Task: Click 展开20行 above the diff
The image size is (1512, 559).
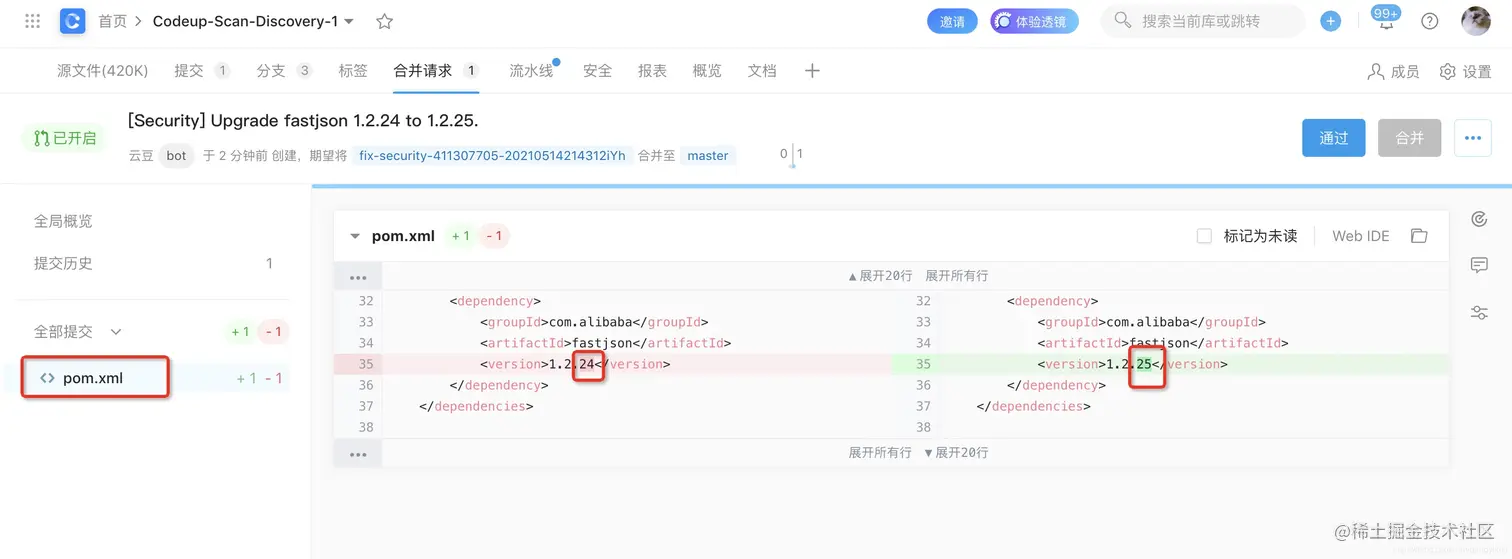Action: tap(880, 275)
